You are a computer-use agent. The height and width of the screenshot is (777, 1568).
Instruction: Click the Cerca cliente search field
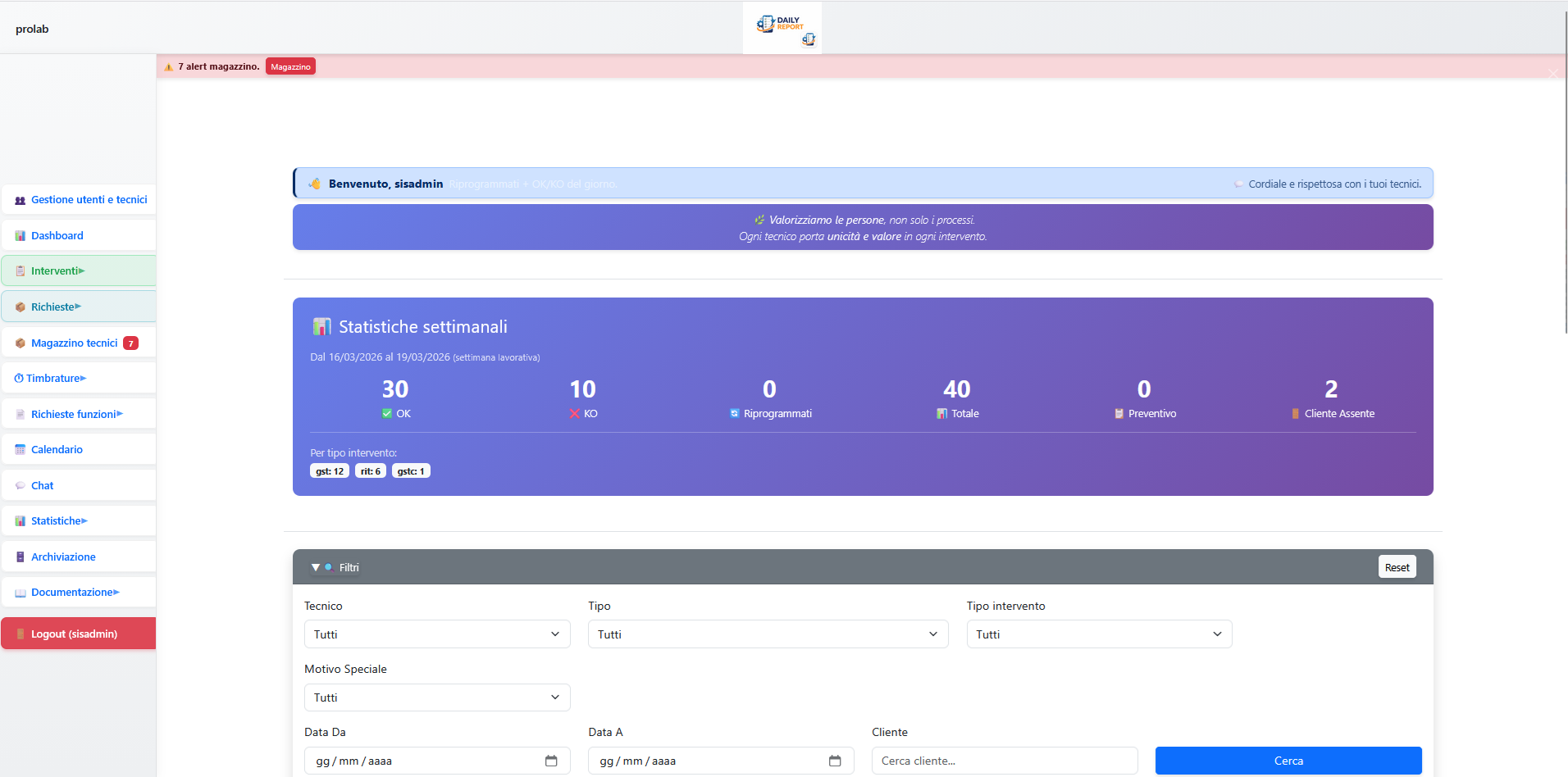1005,761
